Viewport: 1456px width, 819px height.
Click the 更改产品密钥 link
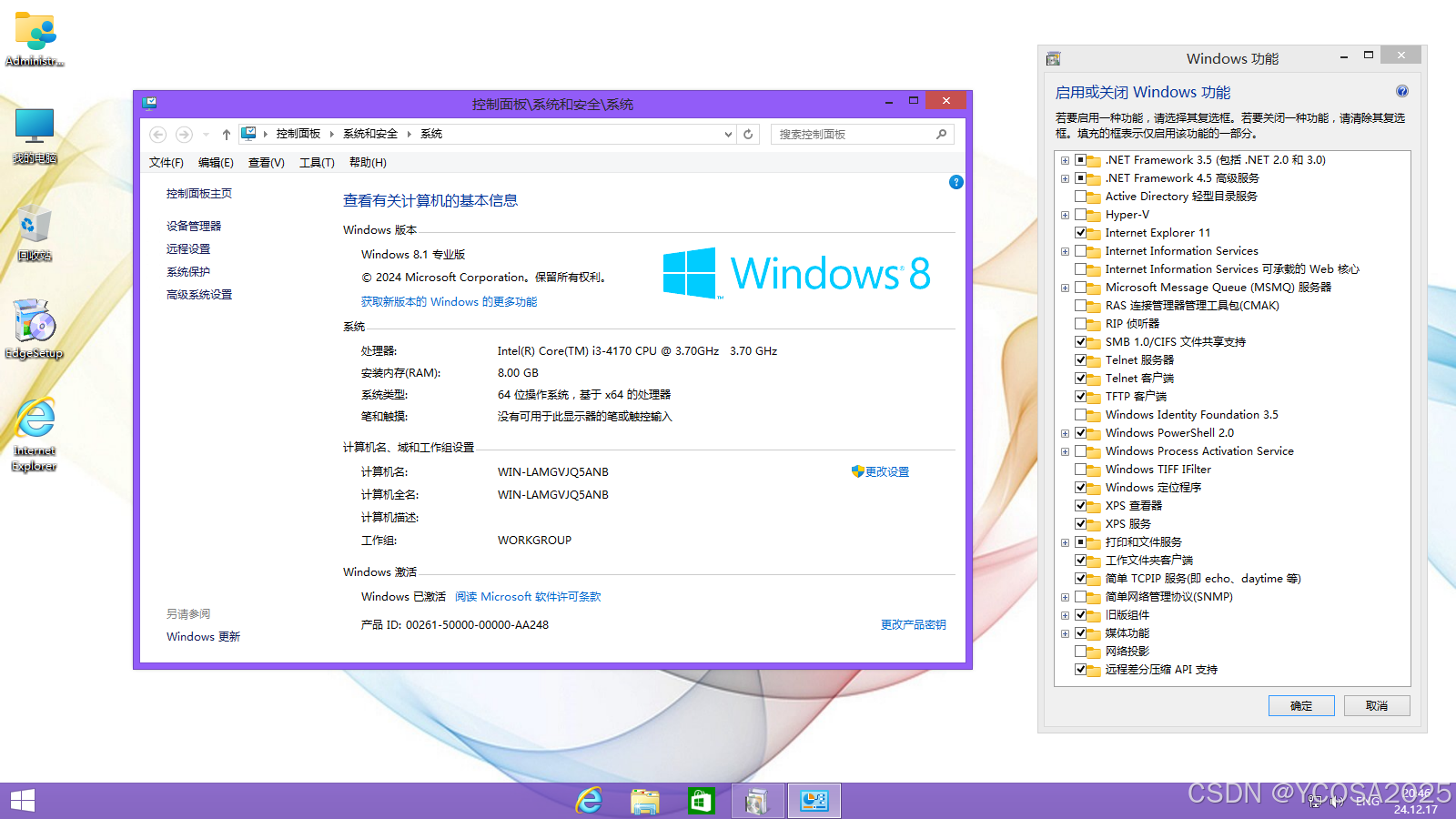913,625
